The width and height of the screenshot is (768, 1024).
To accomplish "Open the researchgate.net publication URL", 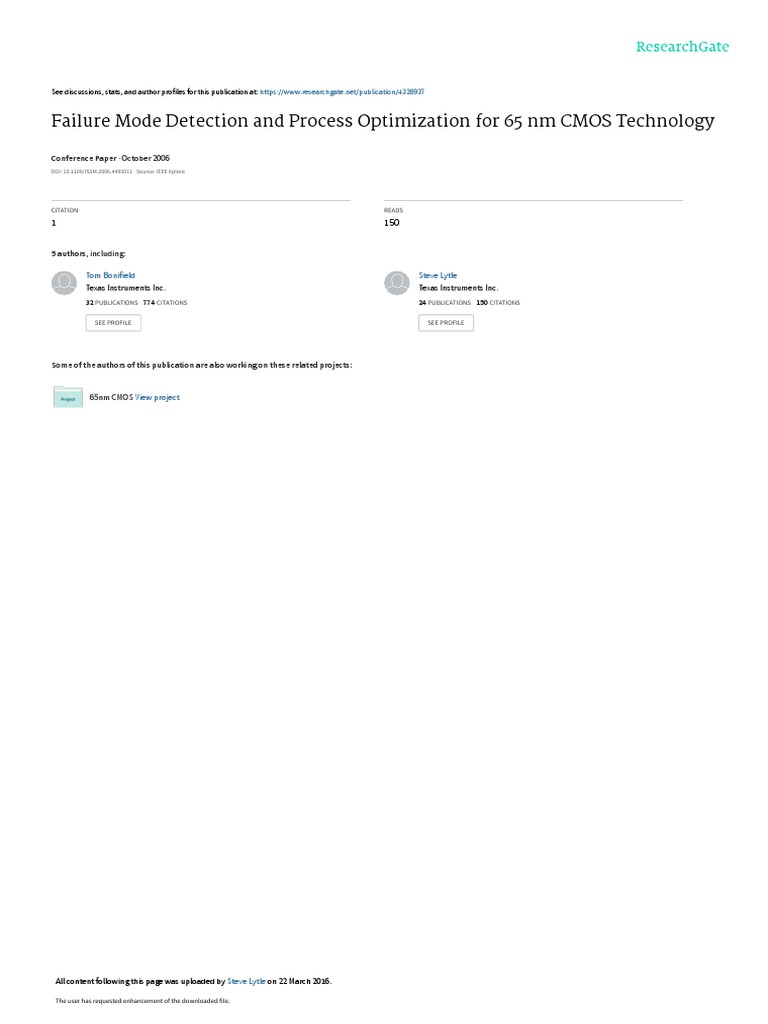I will [x=342, y=92].
